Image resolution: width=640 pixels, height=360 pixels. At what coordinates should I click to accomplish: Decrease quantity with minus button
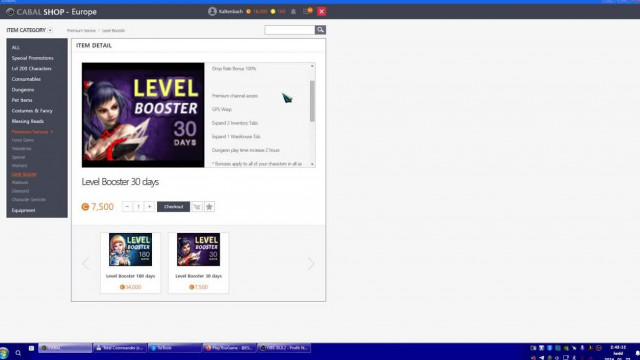127,207
